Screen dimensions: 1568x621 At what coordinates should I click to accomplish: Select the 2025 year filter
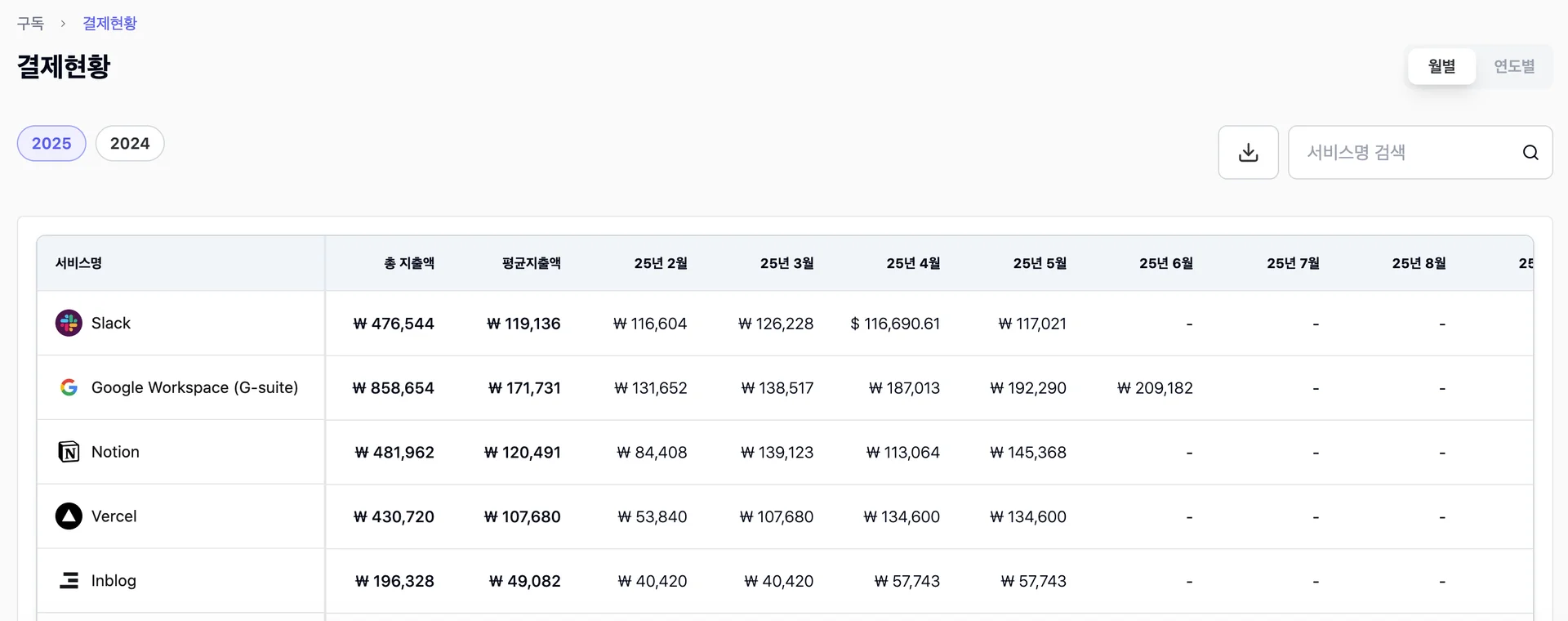tap(51, 143)
